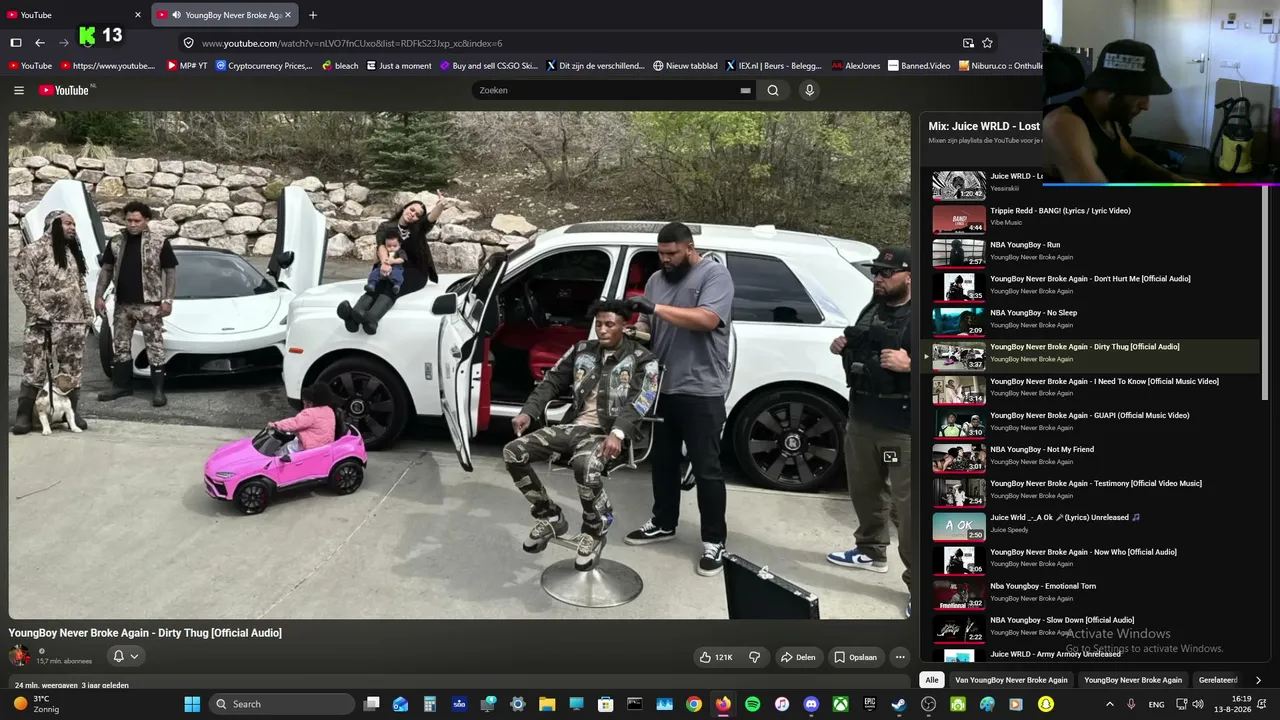
Task: Click the playlist panel scrollbar
Action: 1263,290
